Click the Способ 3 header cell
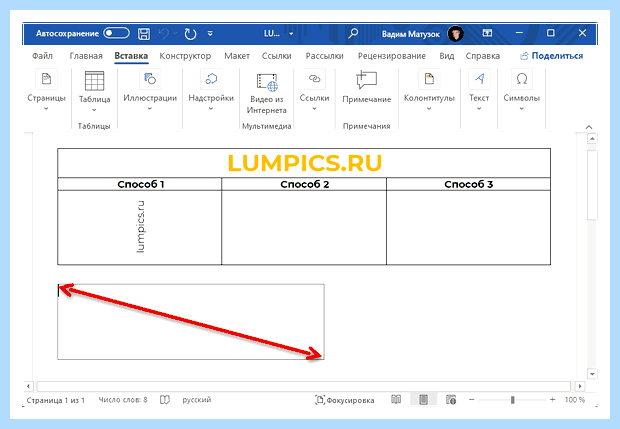Viewport: 620px width, 429px height. [469, 184]
